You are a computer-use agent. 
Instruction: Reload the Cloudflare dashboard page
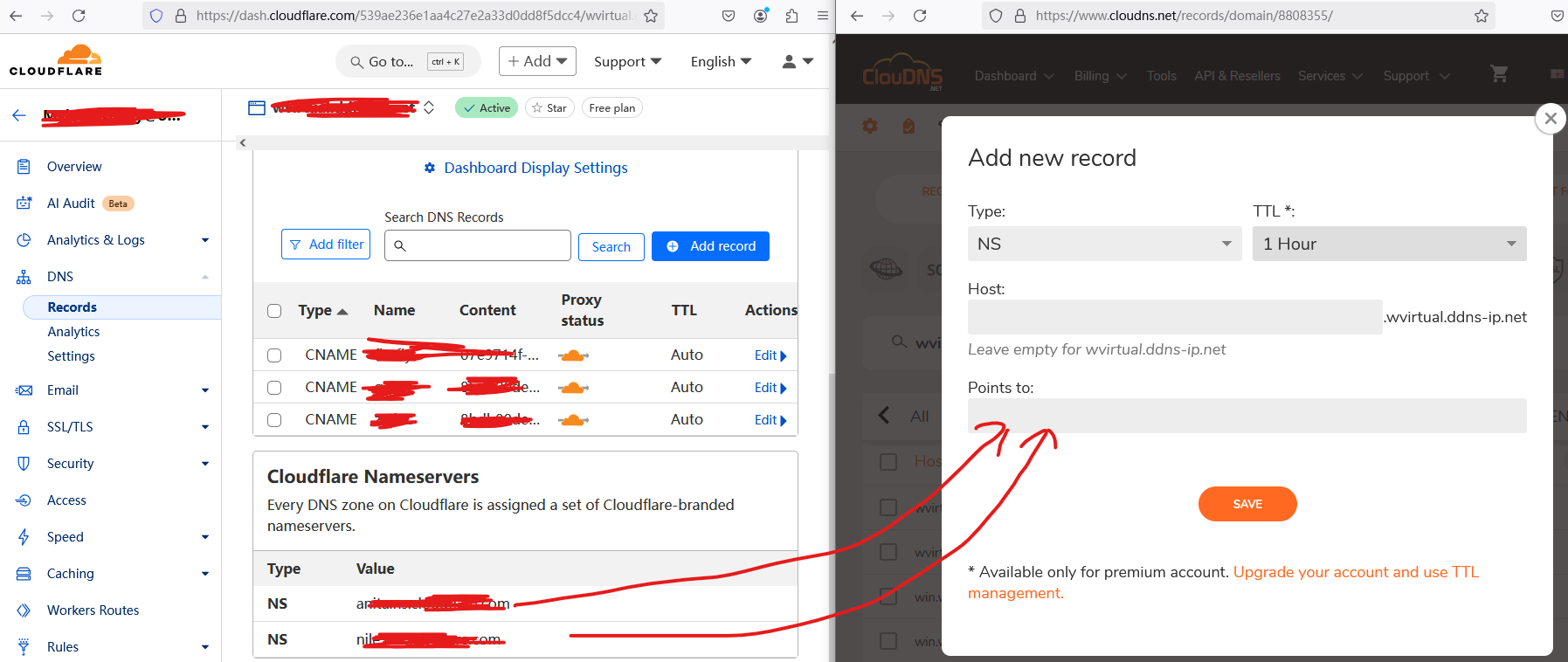(79, 16)
